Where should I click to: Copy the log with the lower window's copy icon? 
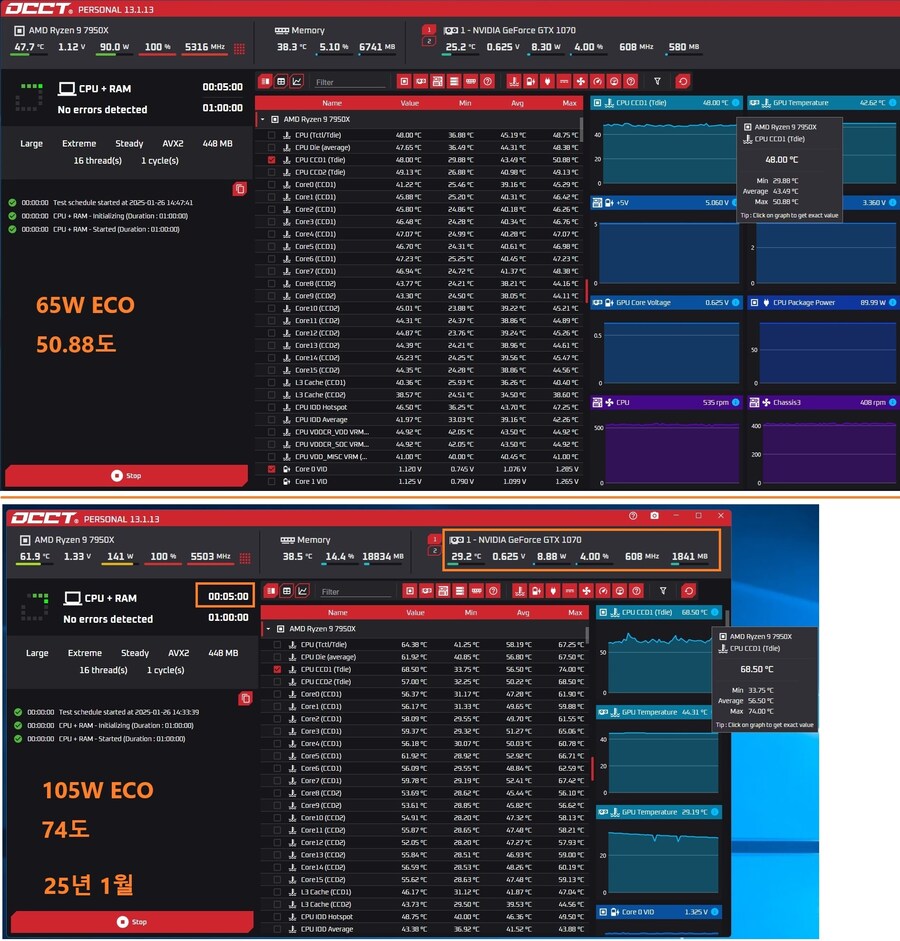(245, 698)
